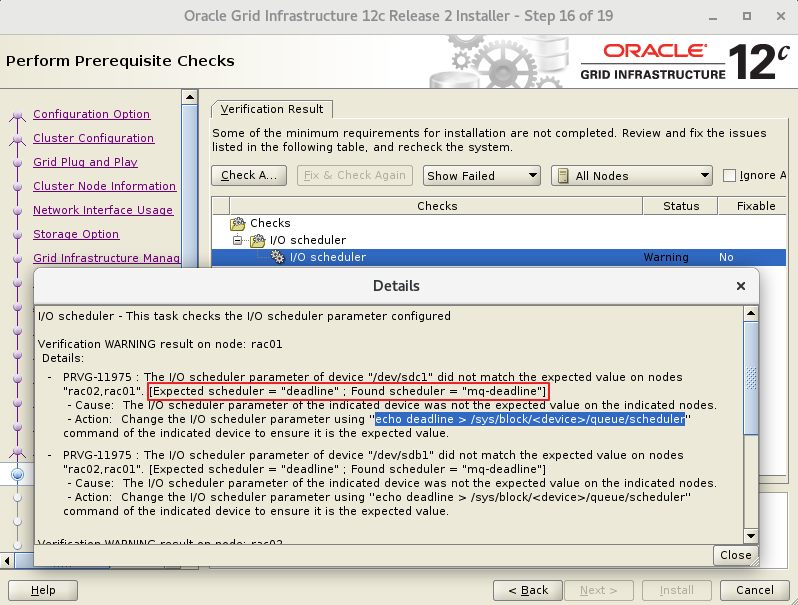Click the Checks folder icon

pyautogui.click(x=238, y=223)
